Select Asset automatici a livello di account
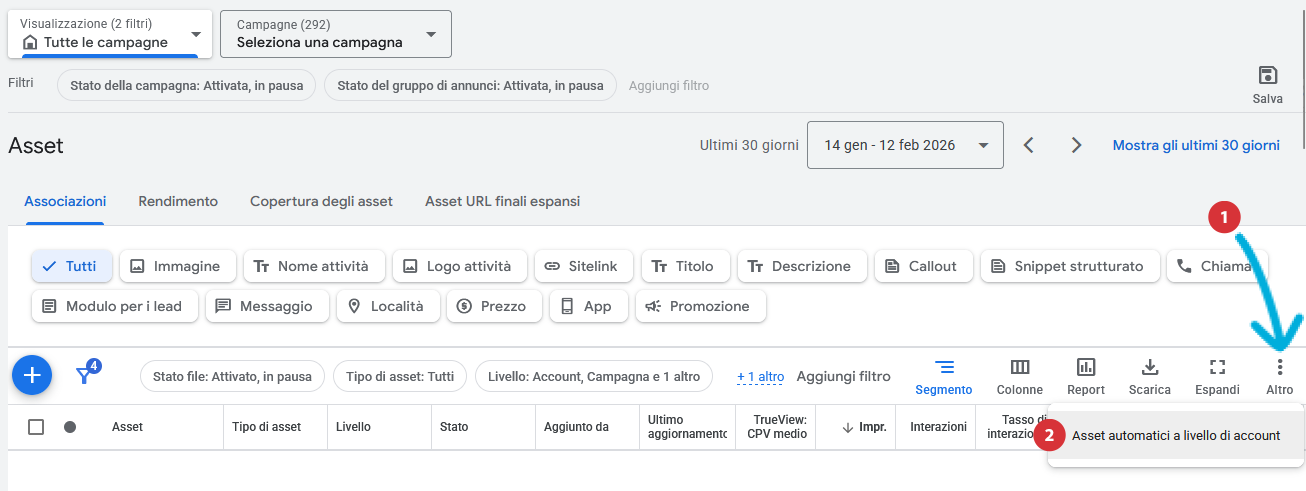1306x491 pixels. coord(1175,435)
